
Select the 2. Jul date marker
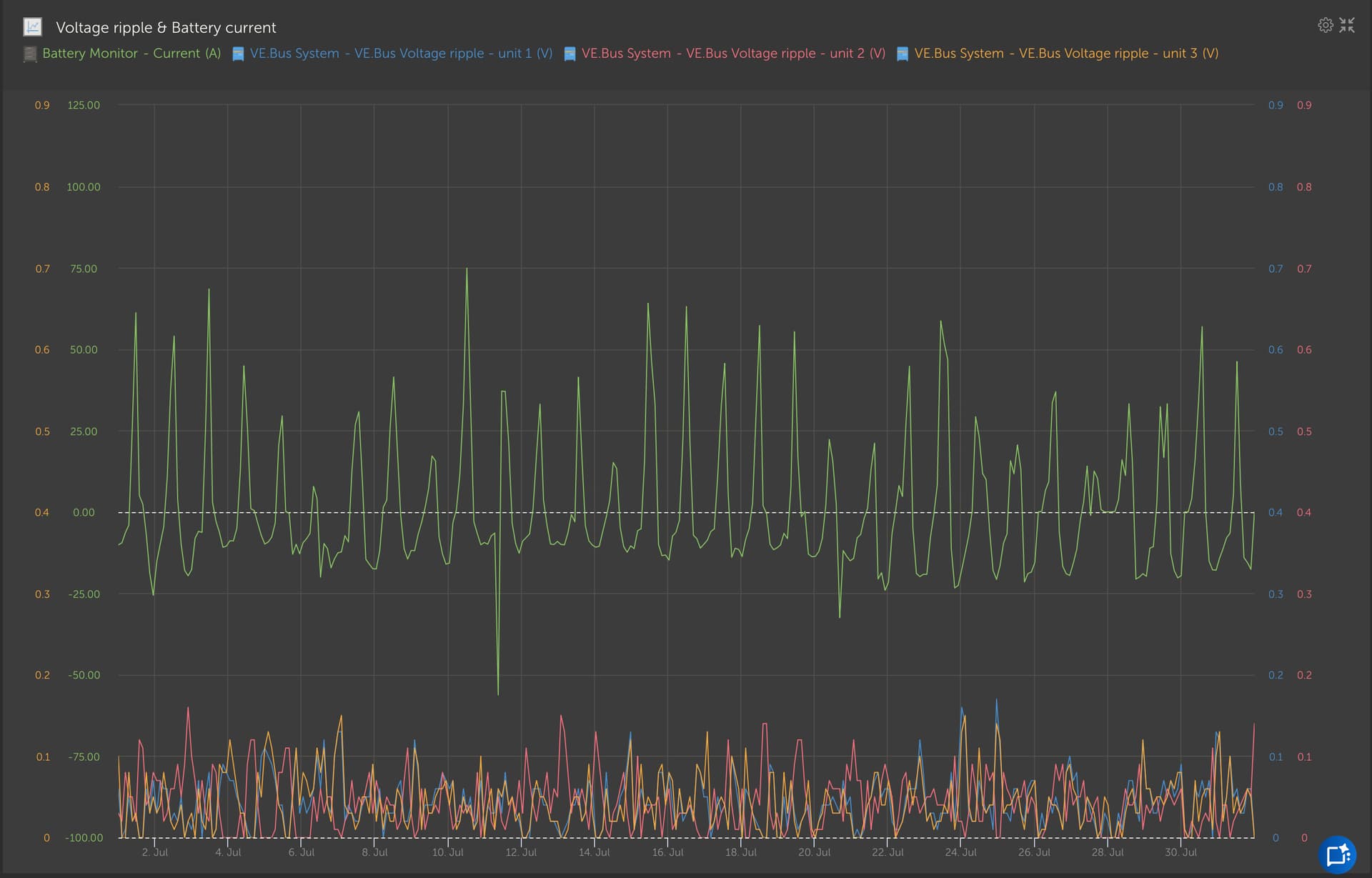coord(155,852)
